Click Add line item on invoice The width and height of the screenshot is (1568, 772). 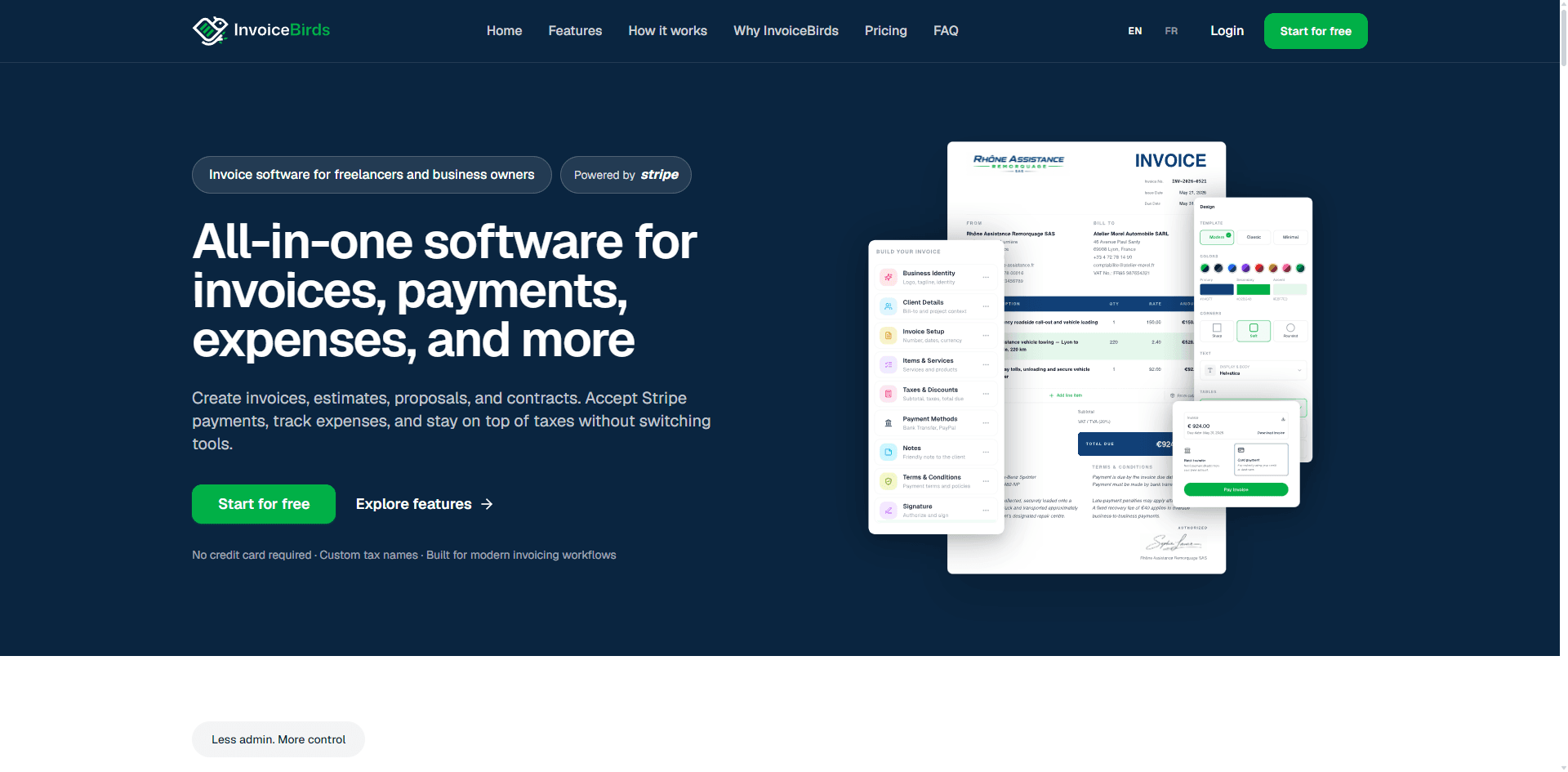pyautogui.click(x=1066, y=395)
